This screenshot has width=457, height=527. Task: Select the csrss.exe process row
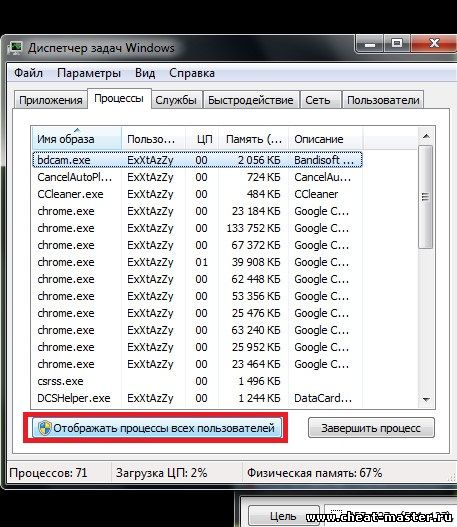[198, 381]
